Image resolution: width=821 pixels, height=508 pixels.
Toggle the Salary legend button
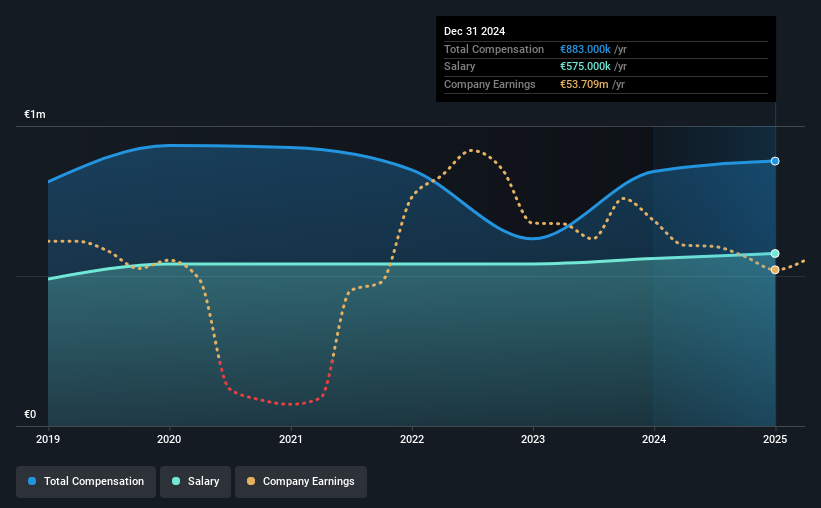click(195, 481)
